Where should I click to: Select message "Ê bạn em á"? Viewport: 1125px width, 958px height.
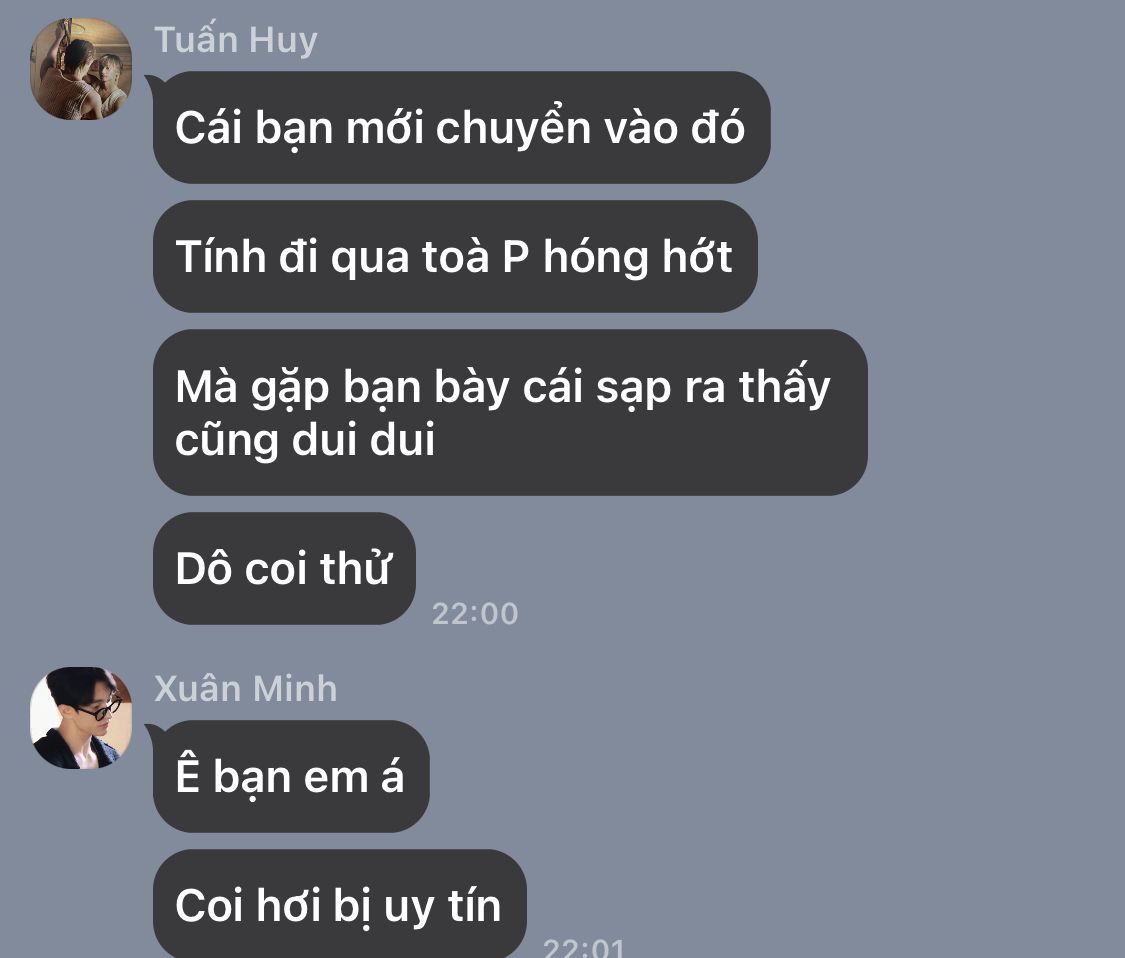[291, 776]
